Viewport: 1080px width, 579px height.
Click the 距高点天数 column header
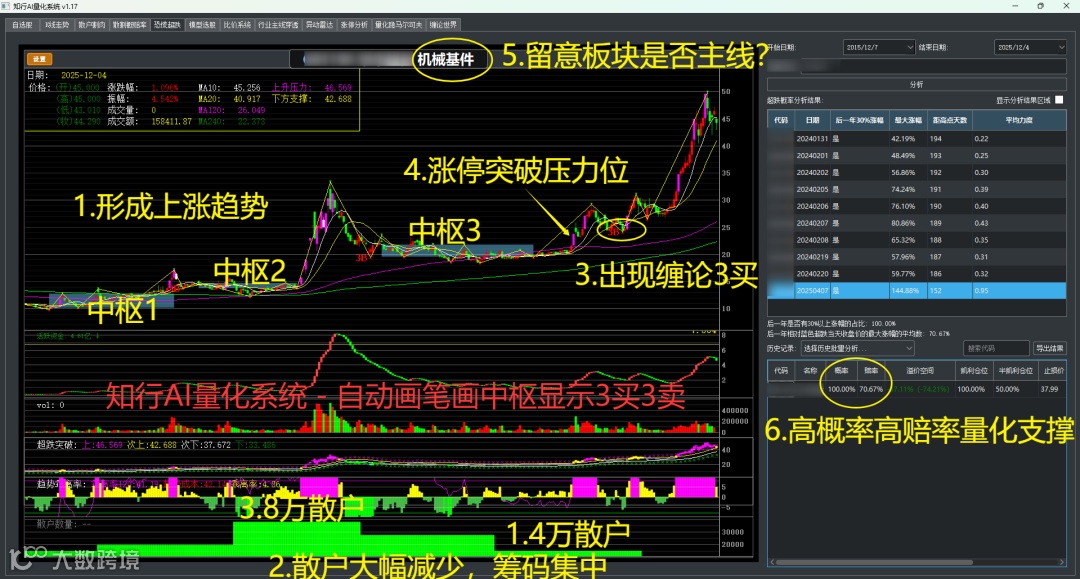click(949, 120)
